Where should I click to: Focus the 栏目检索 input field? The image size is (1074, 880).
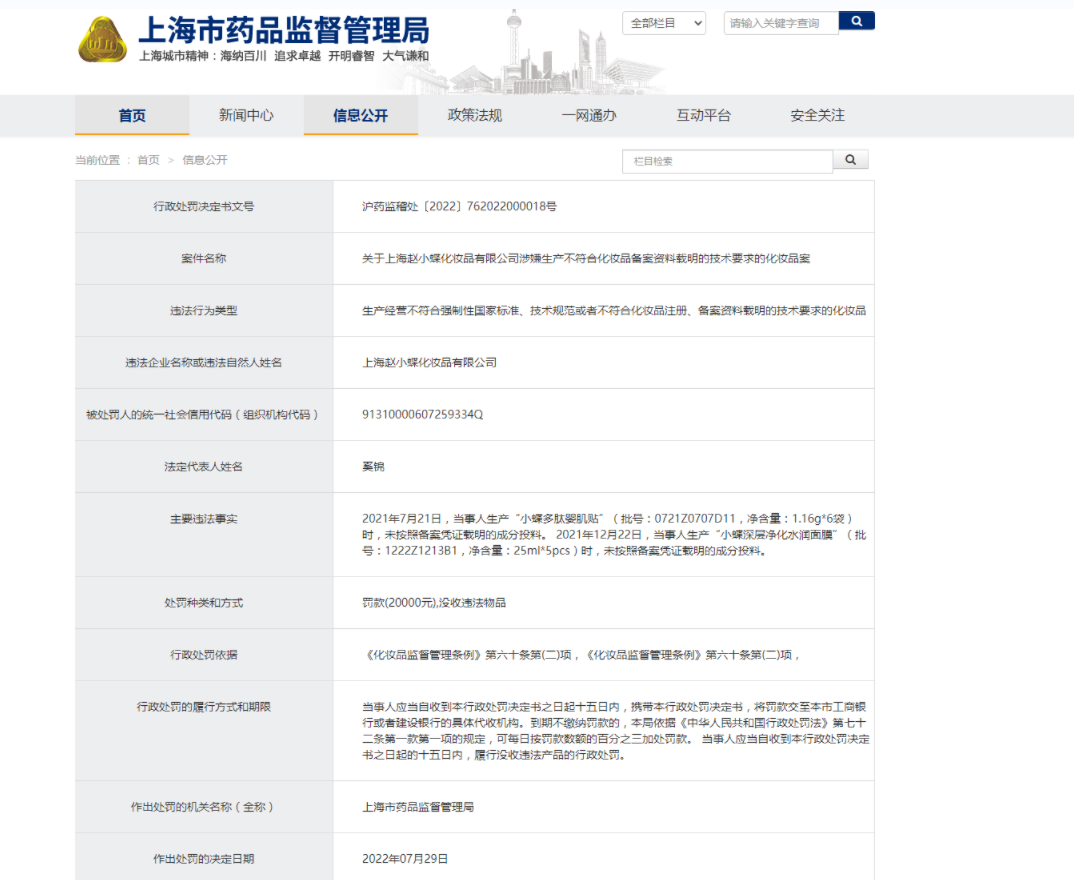[x=727, y=162]
